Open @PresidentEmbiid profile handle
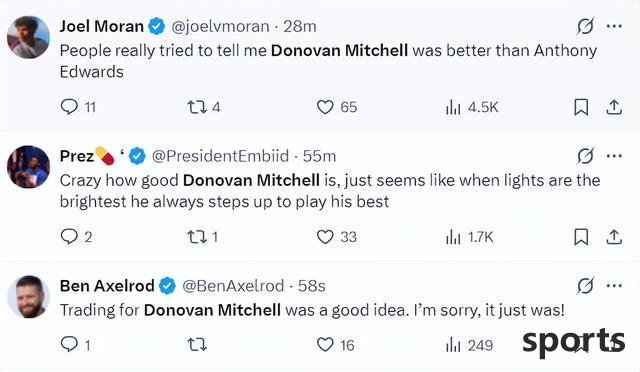Image resolution: width=640 pixels, height=372 pixels. (220, 156)
